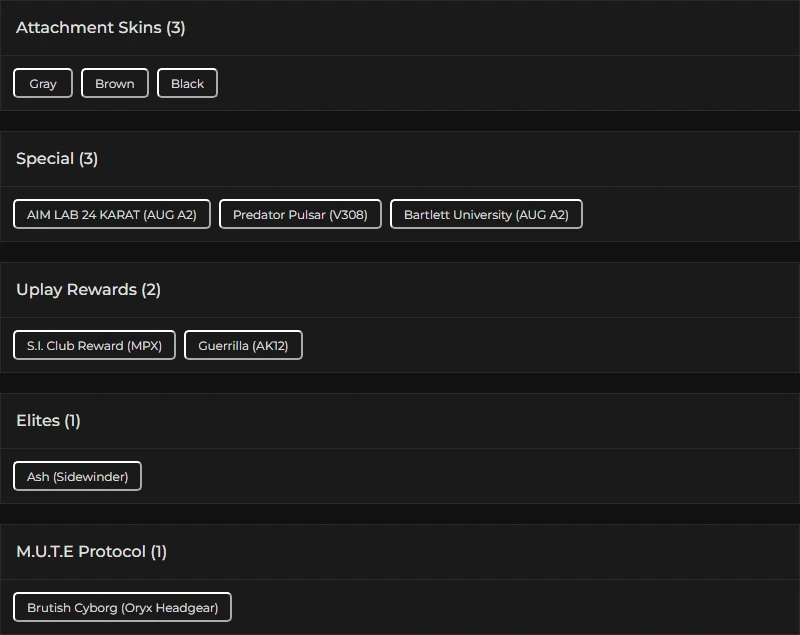Select the Brutish Cyborg (Oryx Headgear) tag

tap(122, 608)
